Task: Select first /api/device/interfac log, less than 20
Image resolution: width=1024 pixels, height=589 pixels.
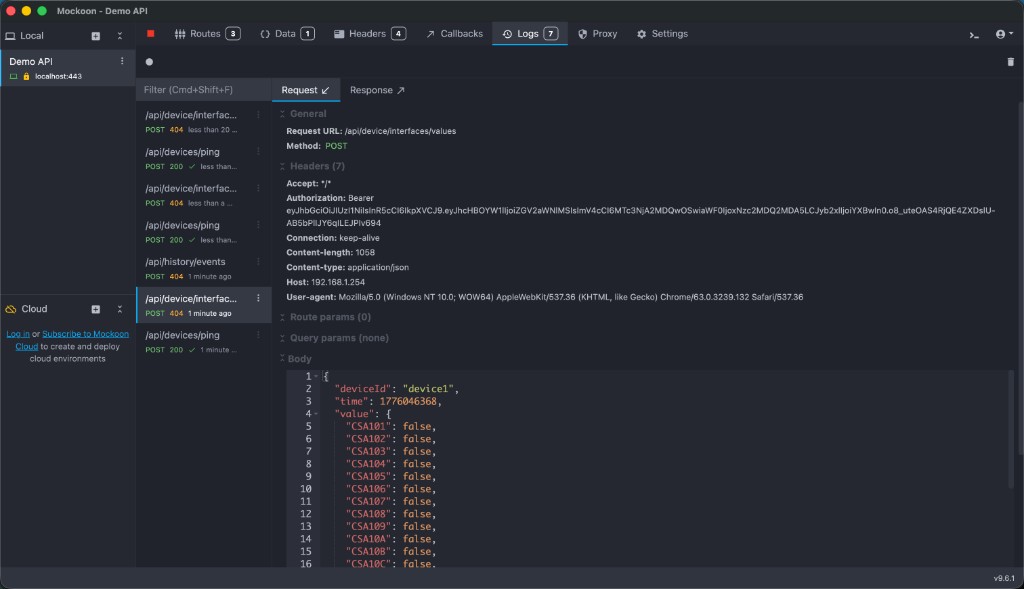Action: 203,121
